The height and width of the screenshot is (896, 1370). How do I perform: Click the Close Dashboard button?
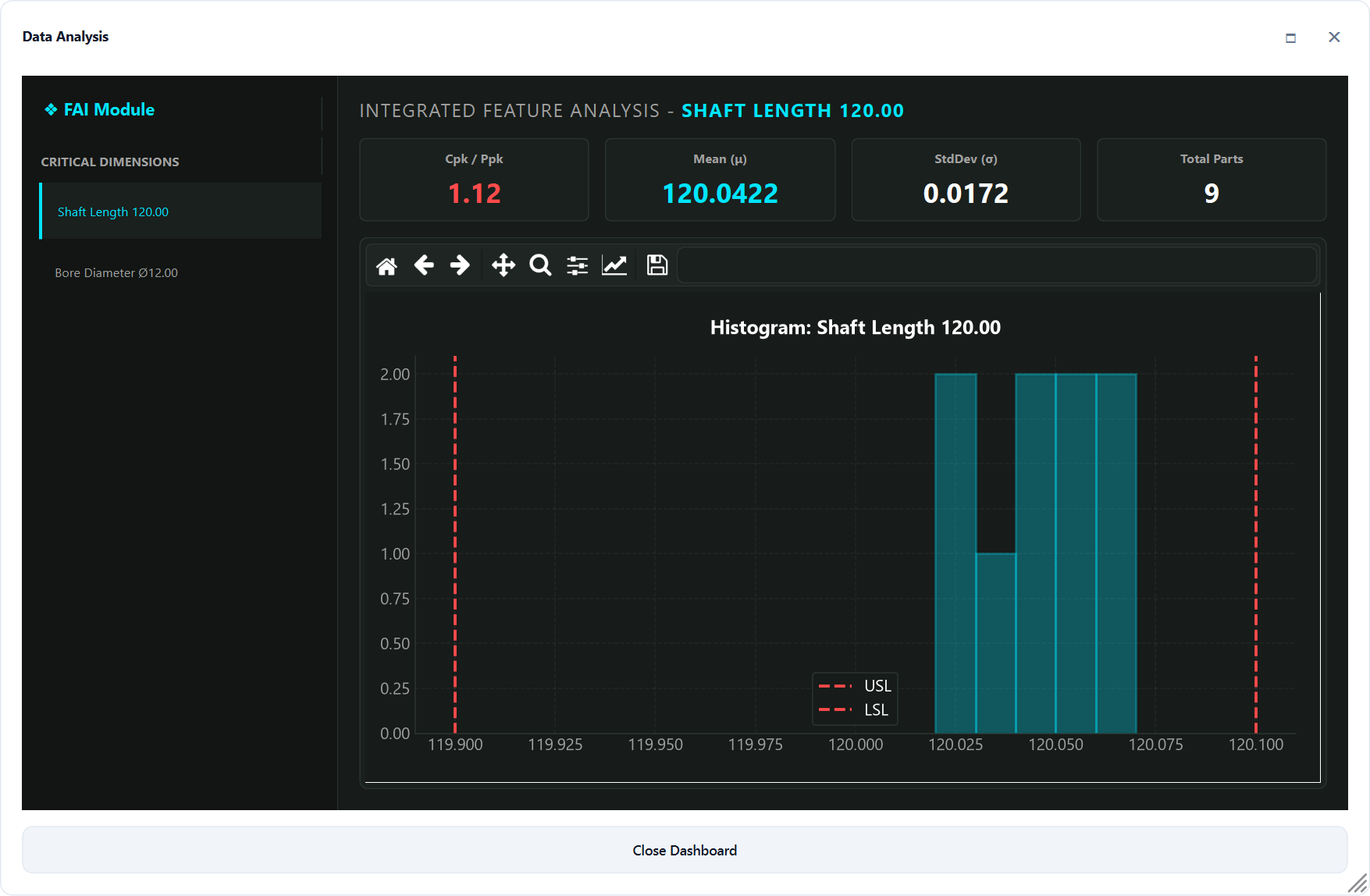[x=685, y=850]
